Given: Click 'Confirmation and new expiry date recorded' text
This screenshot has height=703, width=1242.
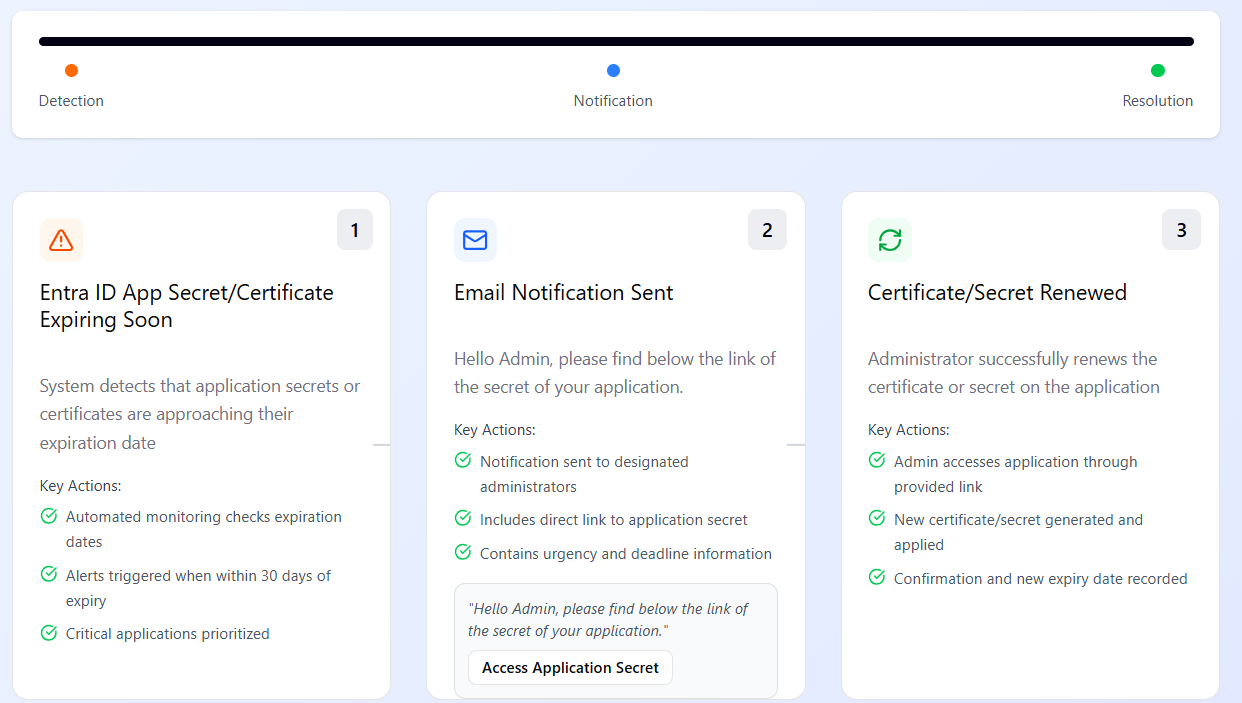Looking at the screenshot, I should point(1041,579).
